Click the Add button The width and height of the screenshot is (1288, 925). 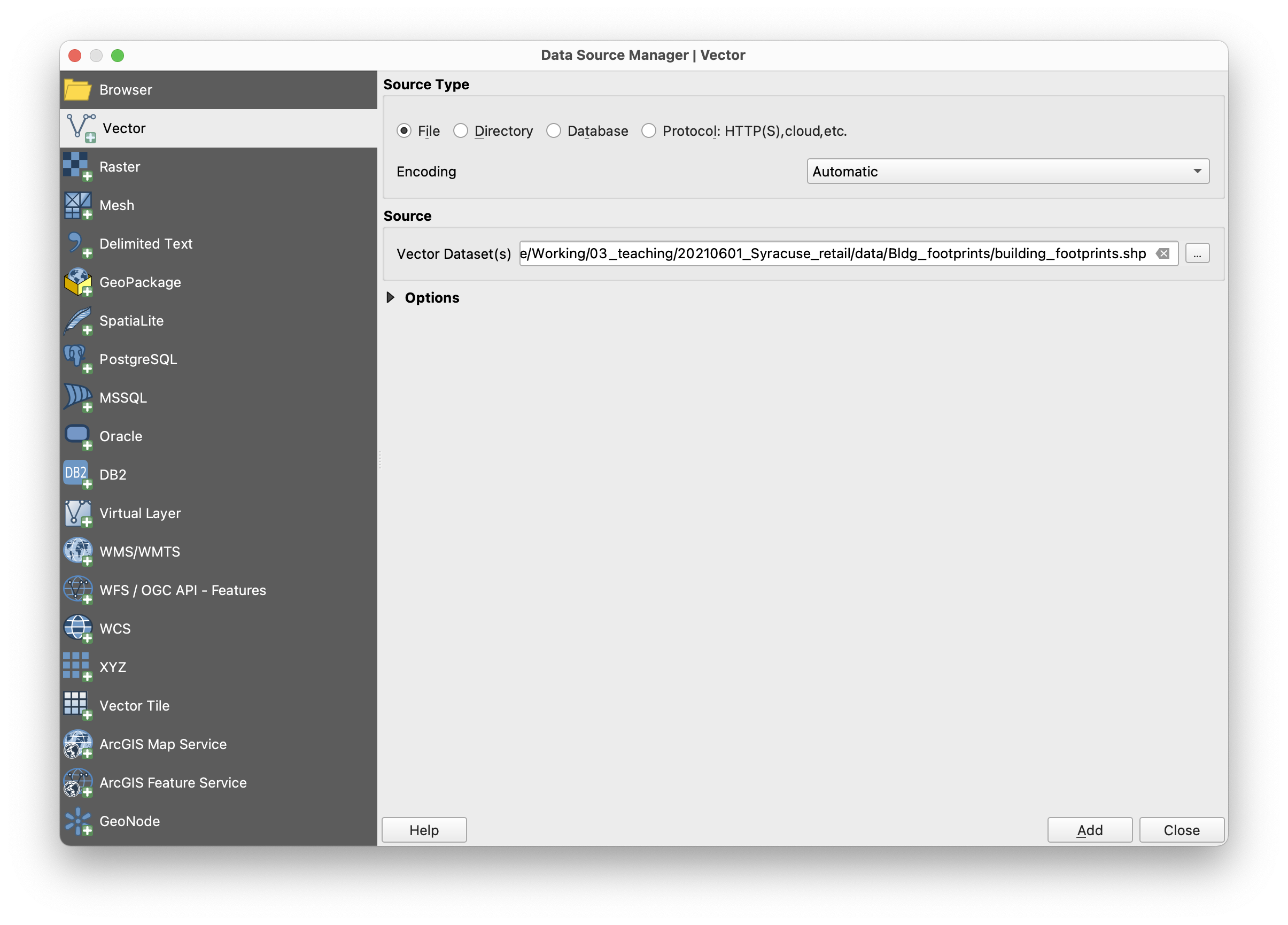[1089, 830]
